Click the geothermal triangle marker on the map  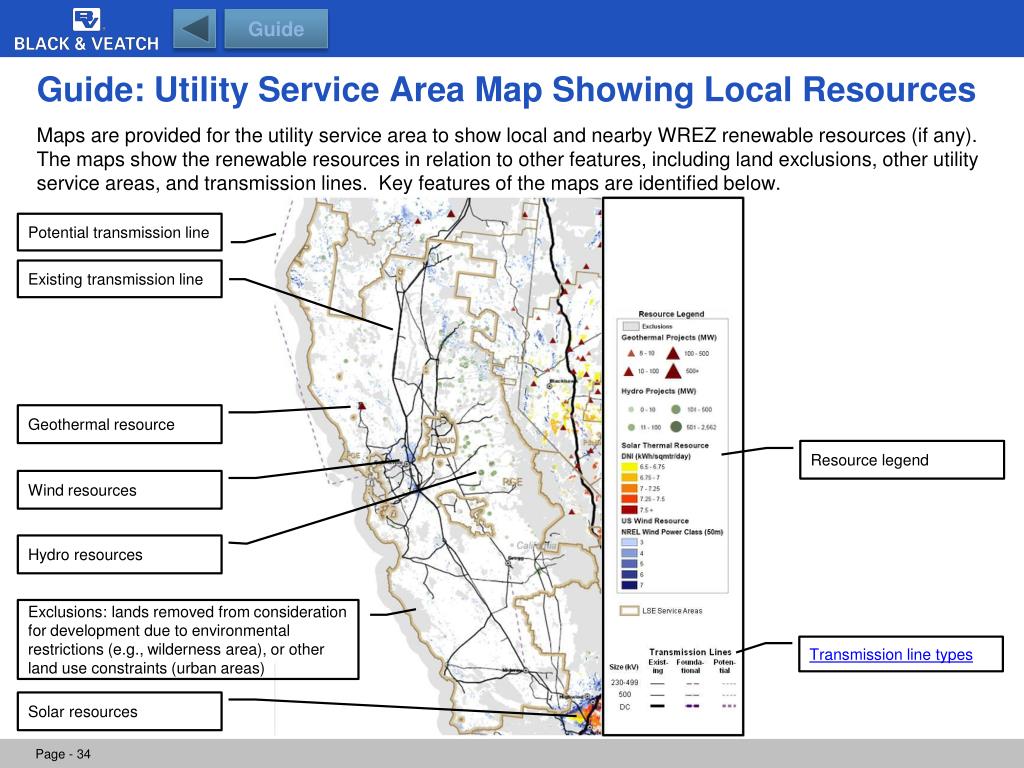[362, 406]
